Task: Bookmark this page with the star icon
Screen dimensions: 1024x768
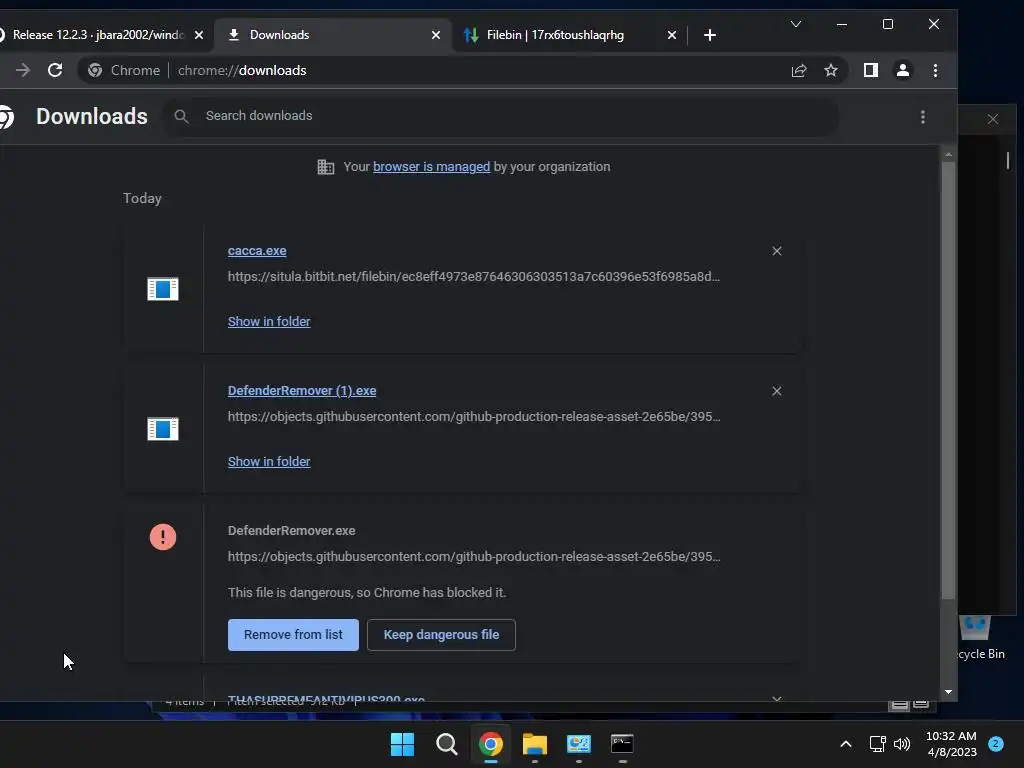Action: (831, 70)
